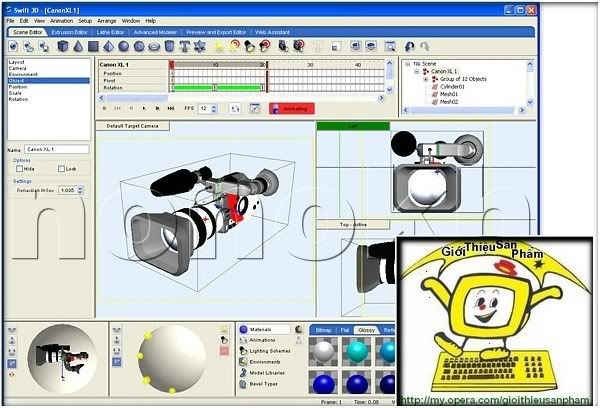Screen dimensions: 600x408
Task: Select Mesh01 in the scene tree
Action: [449, 95]
